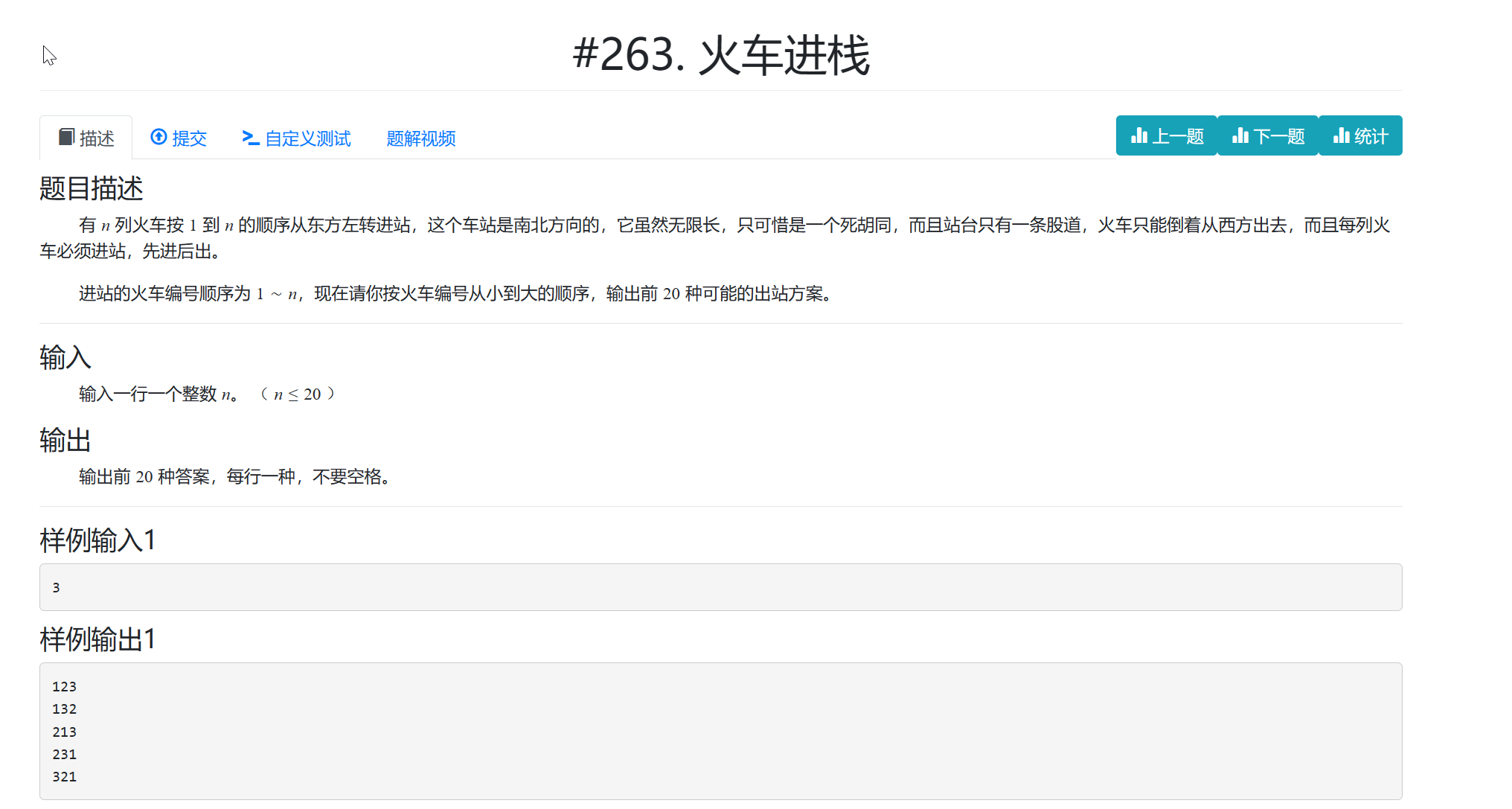
Task: Click the 样例输出1 heading
Action: click(97, 639)
